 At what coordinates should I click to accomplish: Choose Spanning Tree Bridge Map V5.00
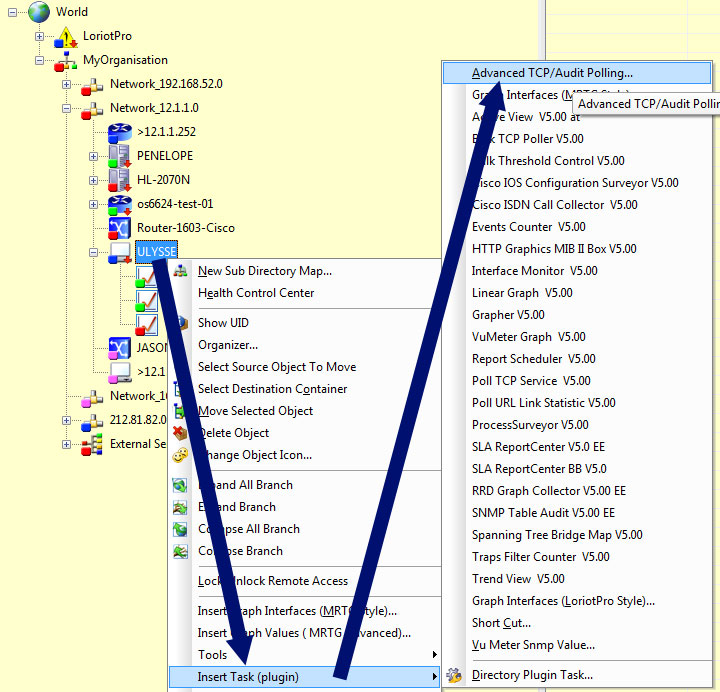[x=557, y=535]
